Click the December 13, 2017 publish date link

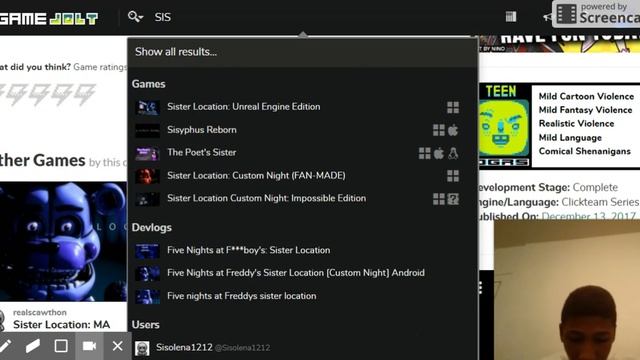pyautogui.click(x=589, y=216)
